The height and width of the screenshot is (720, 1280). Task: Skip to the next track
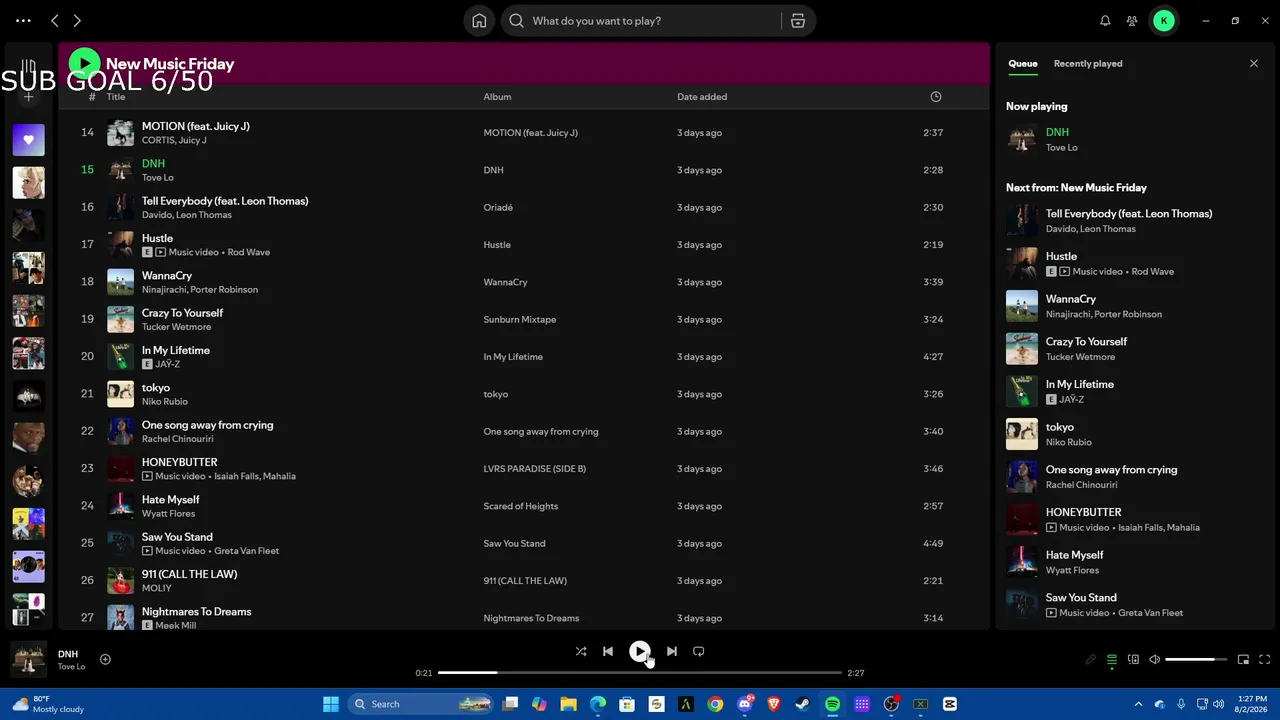point(672,651)
